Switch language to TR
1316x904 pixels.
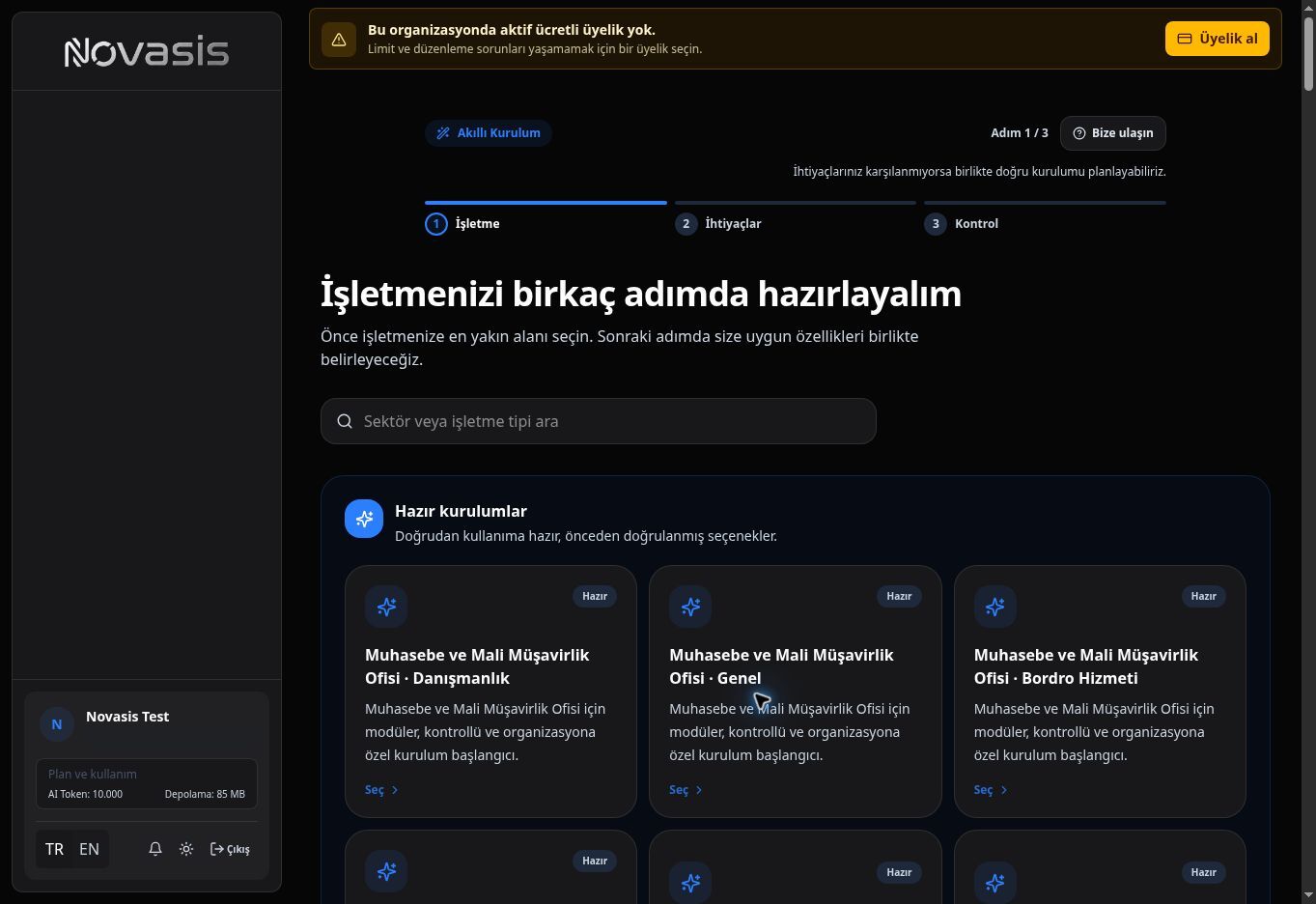tap(54, 849)
